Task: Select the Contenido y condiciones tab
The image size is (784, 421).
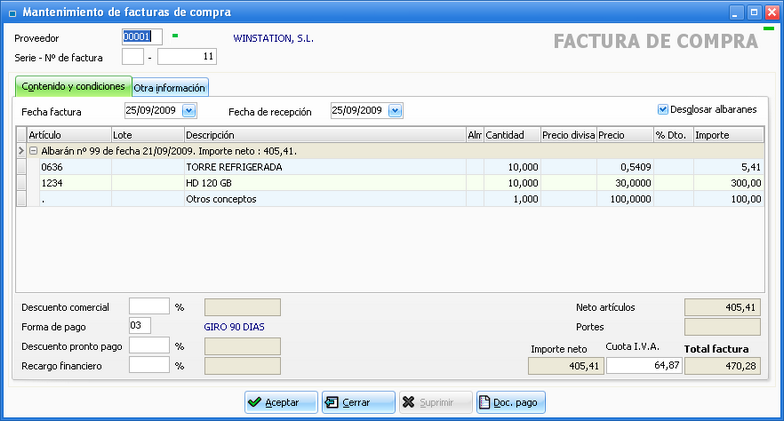Action: (73, 87)
